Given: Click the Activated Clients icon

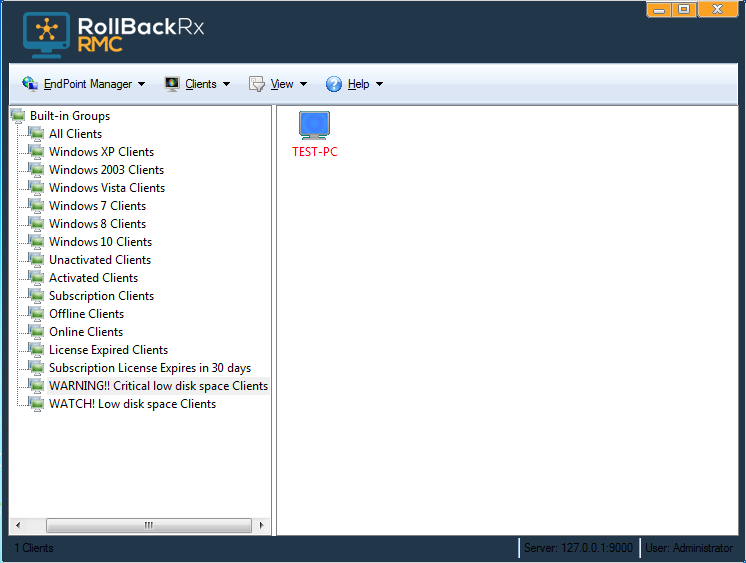Looking at the screenshot, I should (x=36, y=278).
